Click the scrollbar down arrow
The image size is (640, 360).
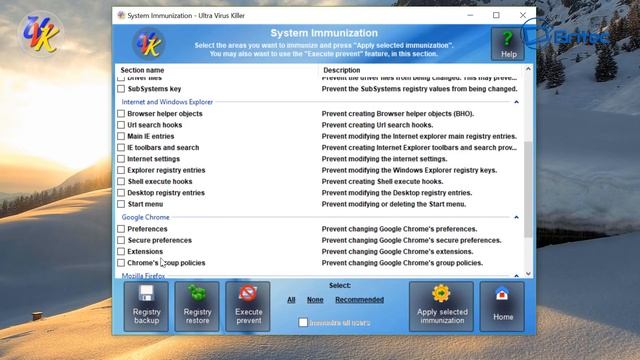[x=528, y=274]
